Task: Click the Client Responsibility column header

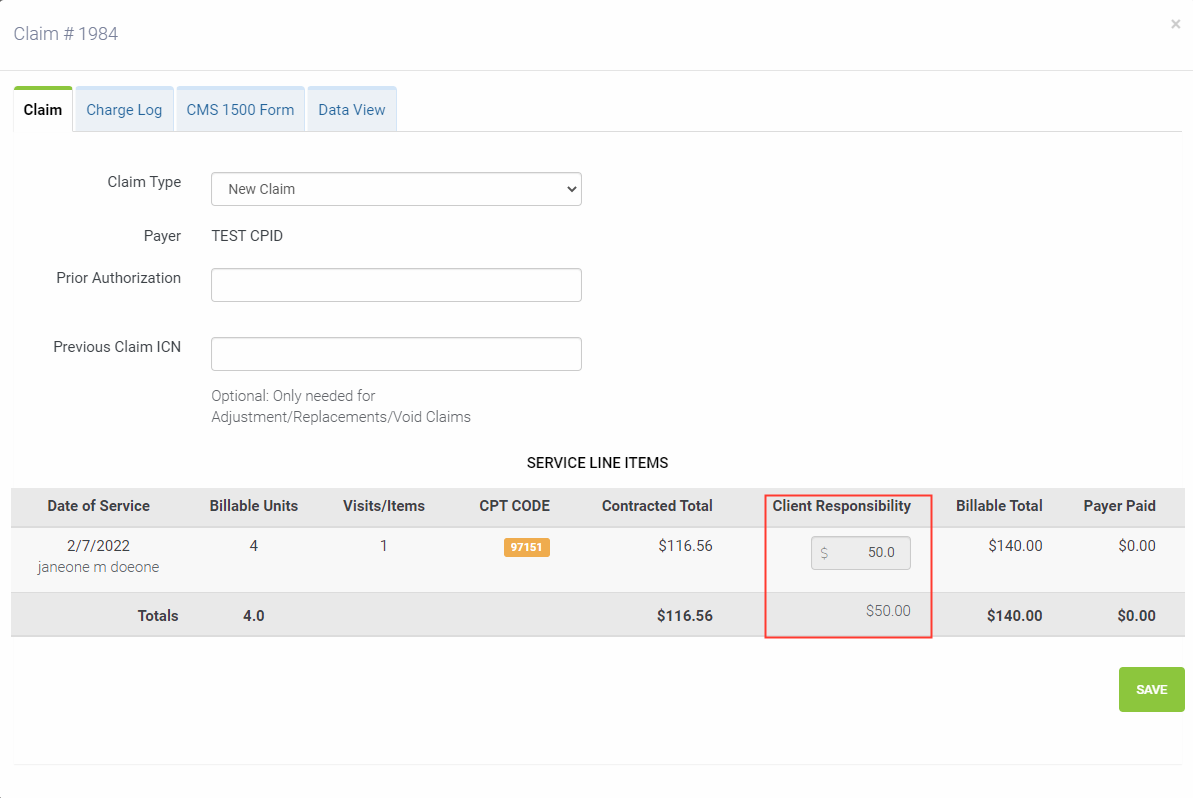Action: [x=841, y=506]
